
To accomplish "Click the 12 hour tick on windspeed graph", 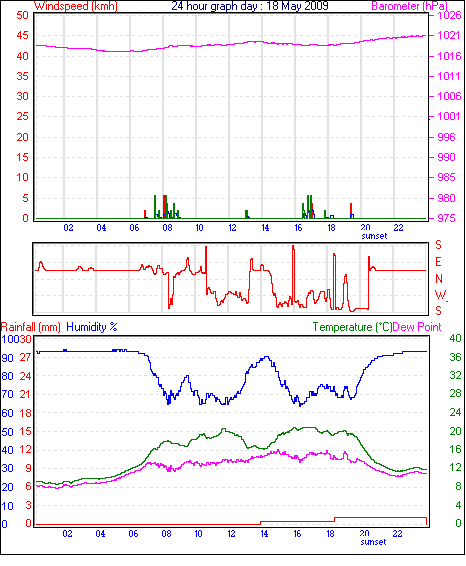I will tap(232, 228).
